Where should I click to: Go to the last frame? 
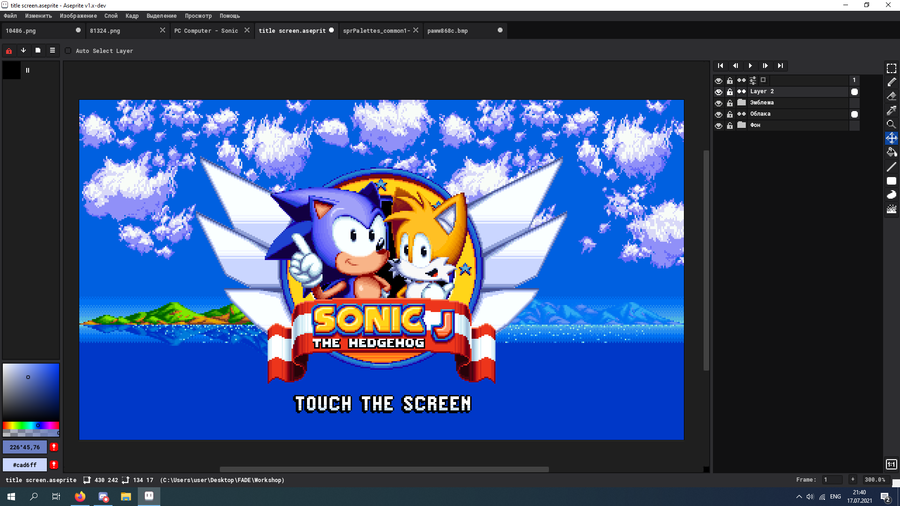(780, 66)
